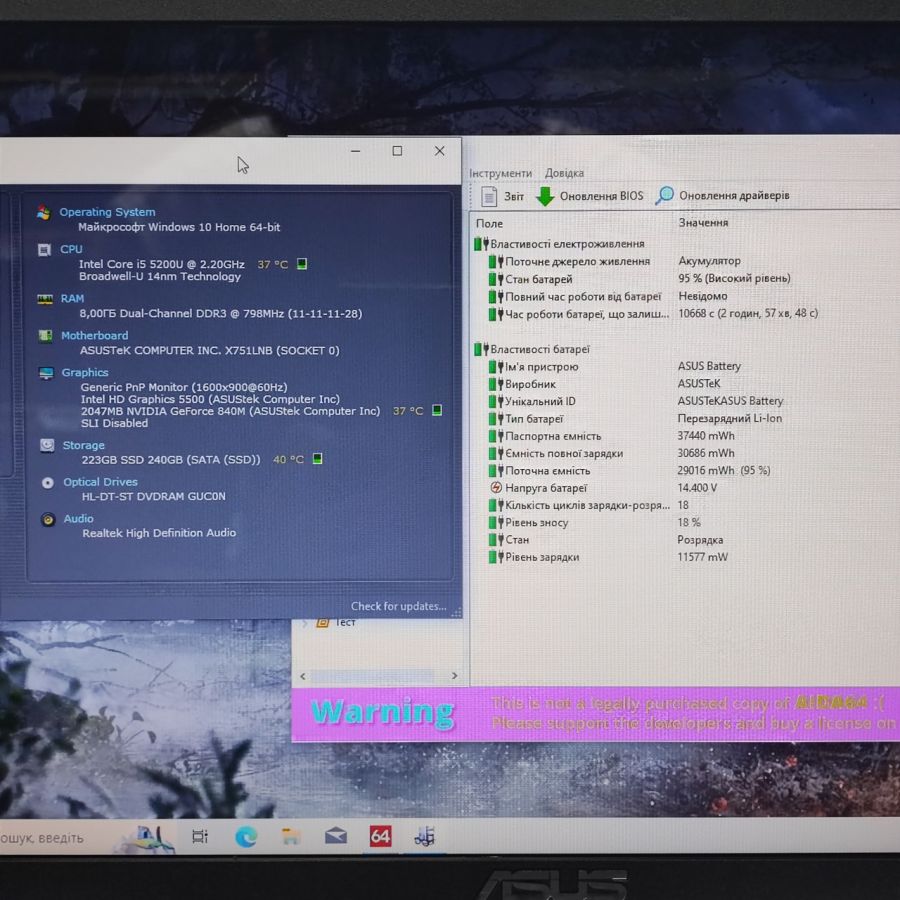Open the Audio section link
900x900 pixels.
pyautogui.click(x=79, y=519)
